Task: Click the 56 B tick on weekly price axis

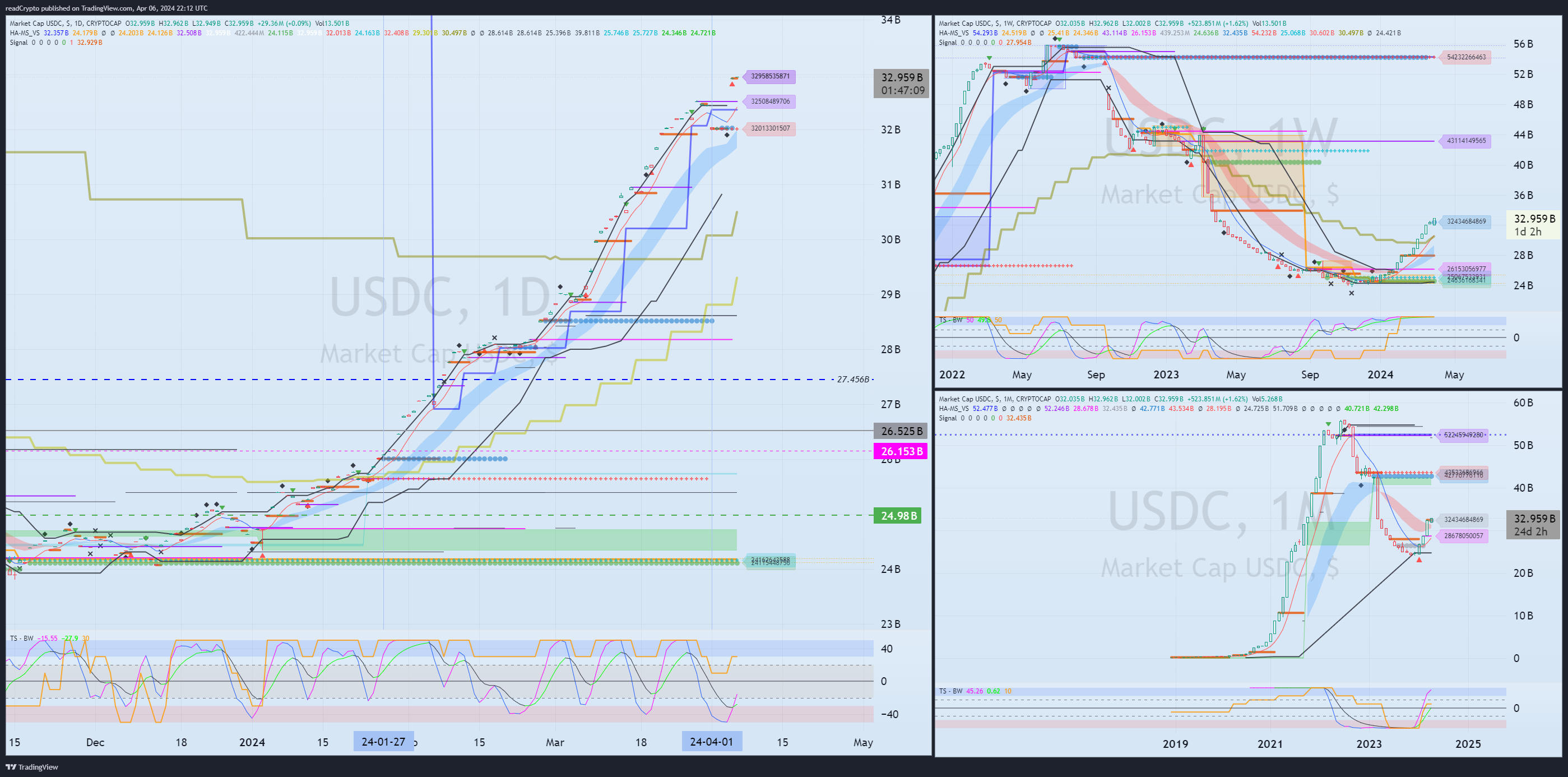Action: click(1523, 44)
